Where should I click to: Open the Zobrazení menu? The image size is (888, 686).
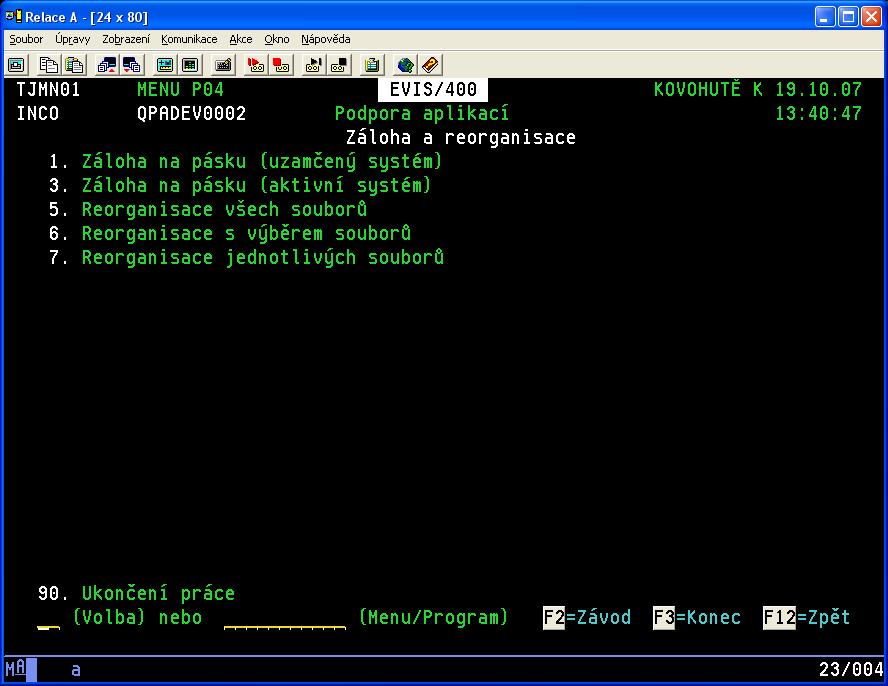(126, 39)
